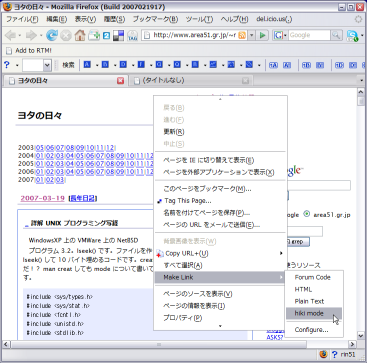The image size is (367, 363).
Task: Open the forward history dropdown arrow
Action: [x=41, y=35]
